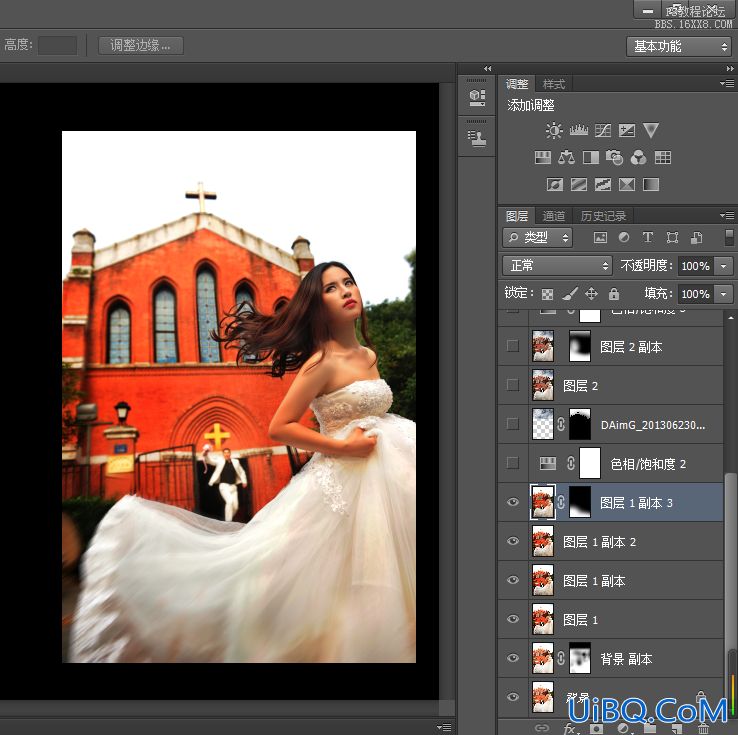Screen dimensions: 738x735
Task: Add a Brightness/Contrast adjustment (sun icon)
Action: (x=554, y=130)
